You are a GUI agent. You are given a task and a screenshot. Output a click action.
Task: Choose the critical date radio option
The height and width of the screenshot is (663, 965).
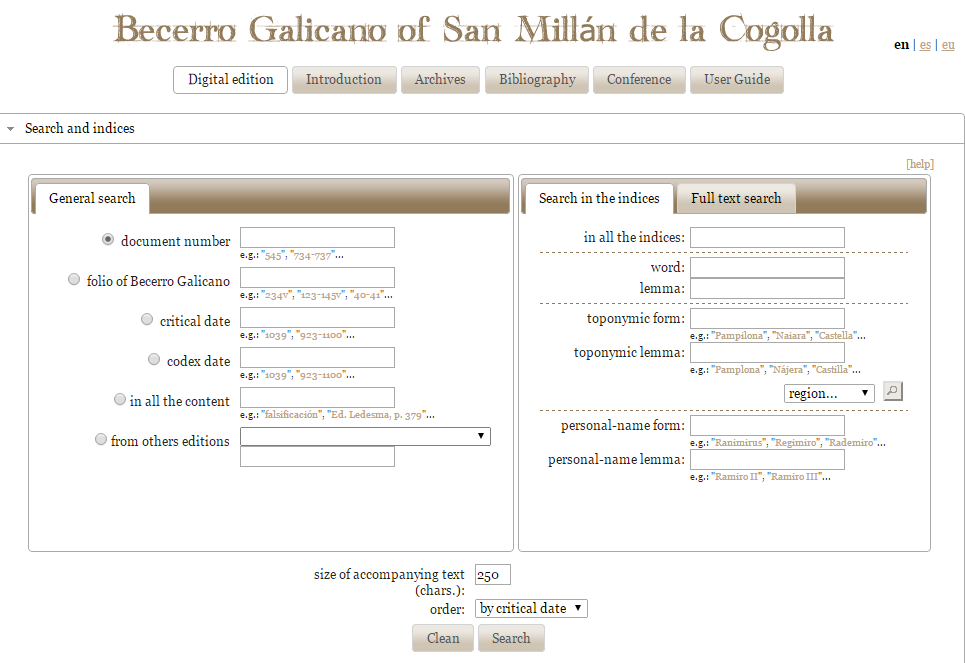click(x=147, y=319)
